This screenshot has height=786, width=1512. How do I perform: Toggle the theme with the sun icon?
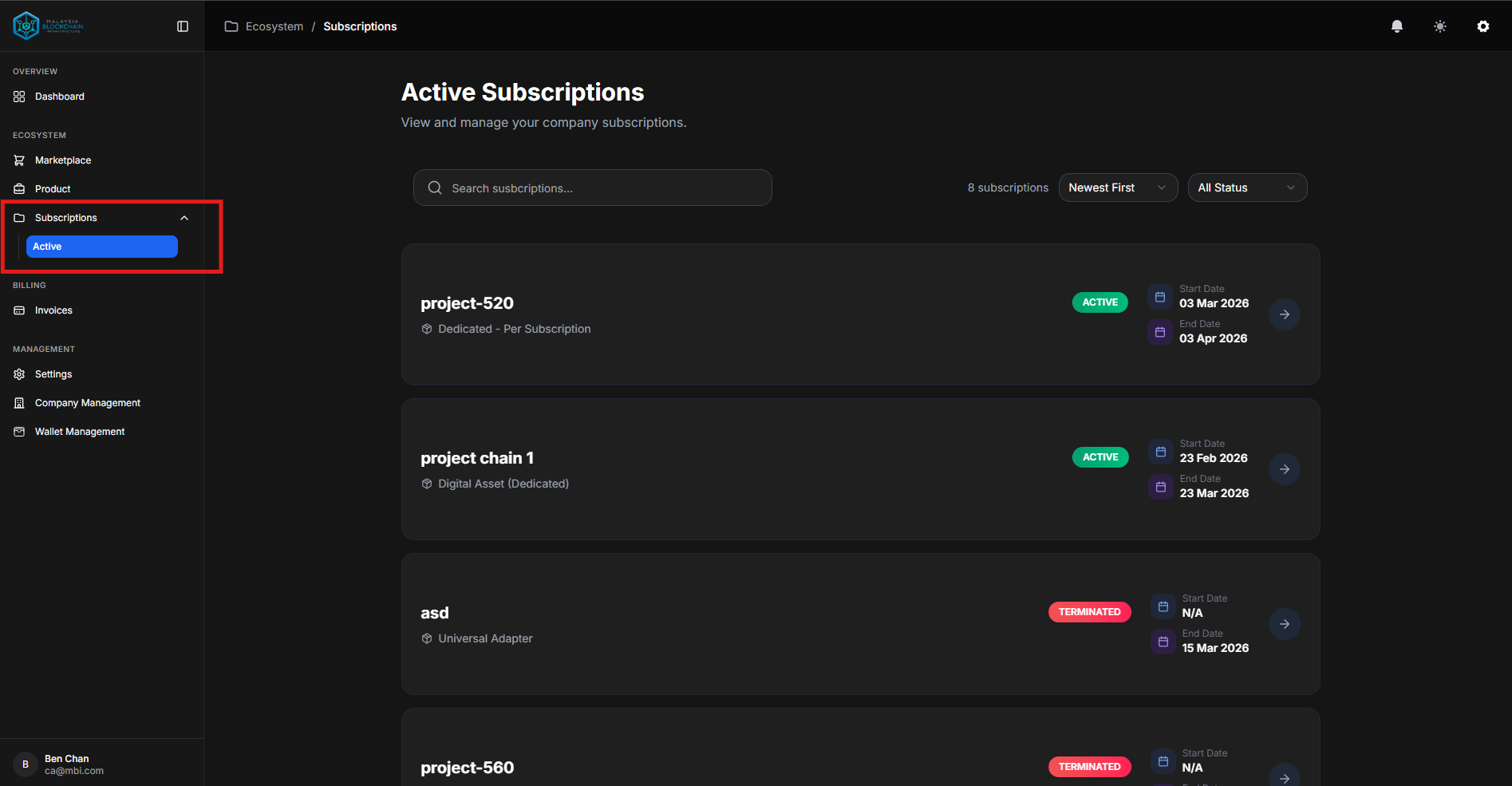pos(1439,26)
